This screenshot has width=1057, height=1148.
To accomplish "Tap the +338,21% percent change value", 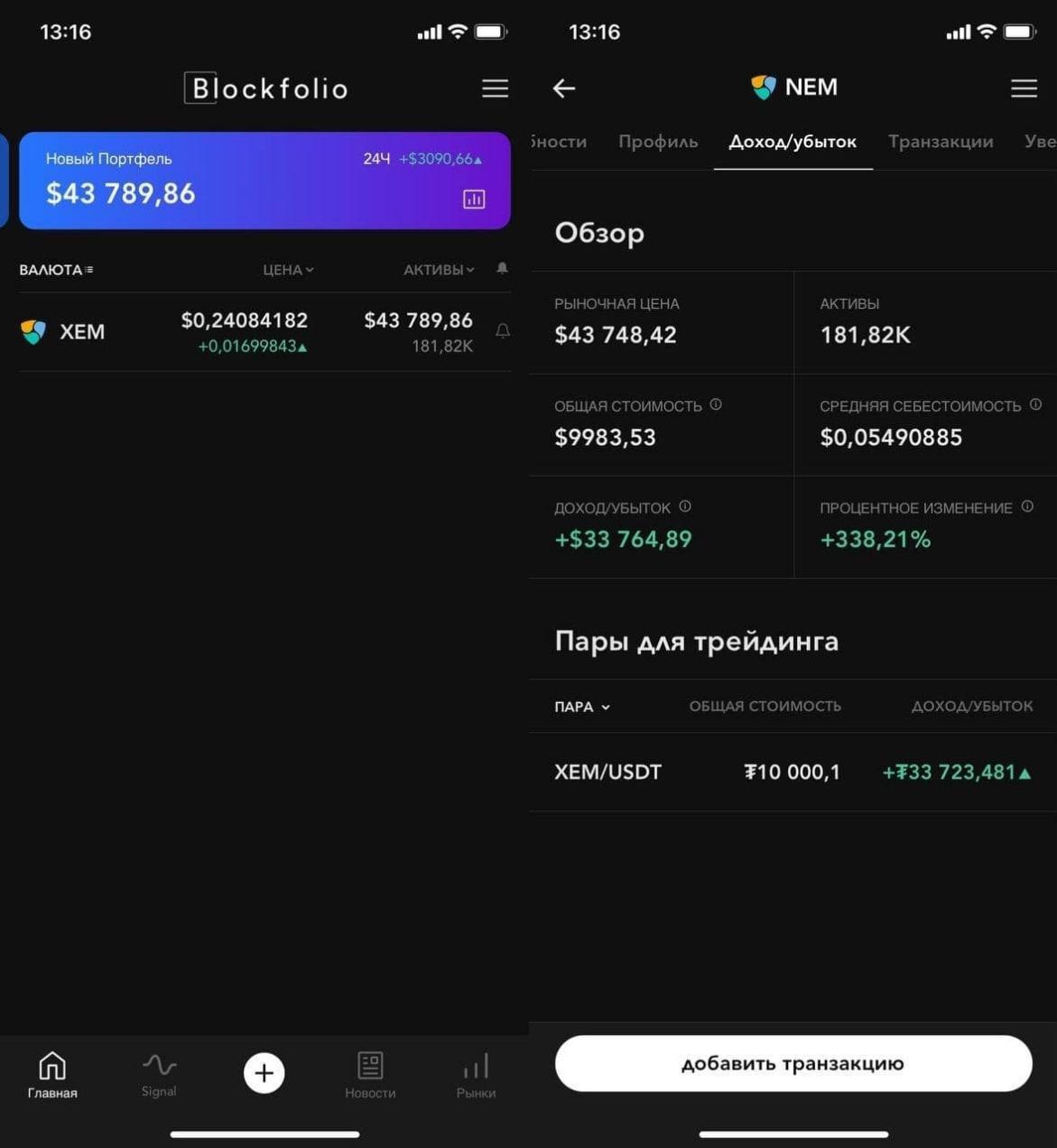I will click(875, 540).
